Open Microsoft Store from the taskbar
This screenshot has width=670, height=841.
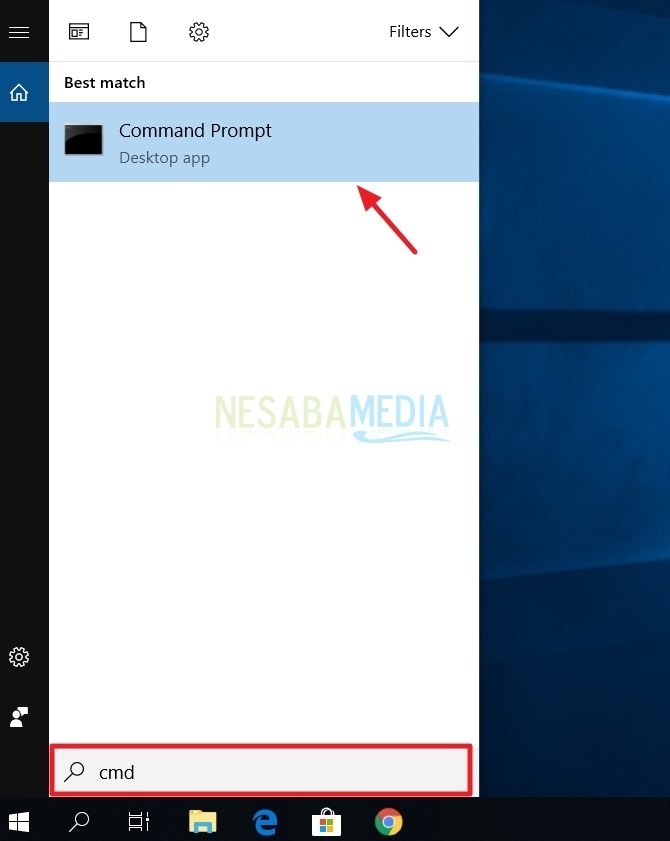(x=324, y=822)
